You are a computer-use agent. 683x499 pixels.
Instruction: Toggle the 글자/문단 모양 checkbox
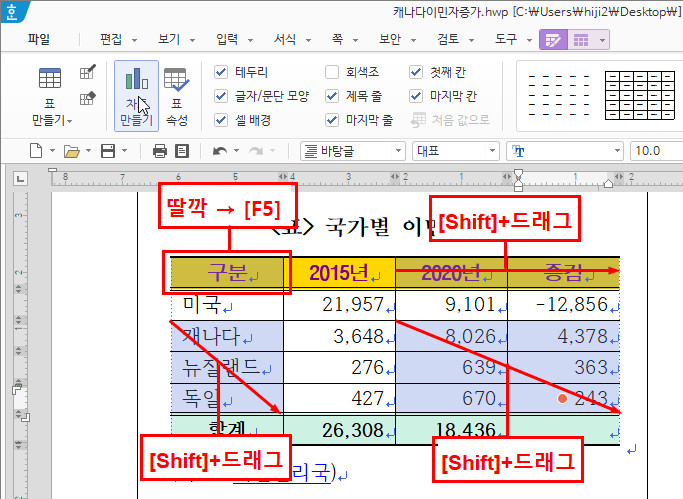[x=221, y=96]
